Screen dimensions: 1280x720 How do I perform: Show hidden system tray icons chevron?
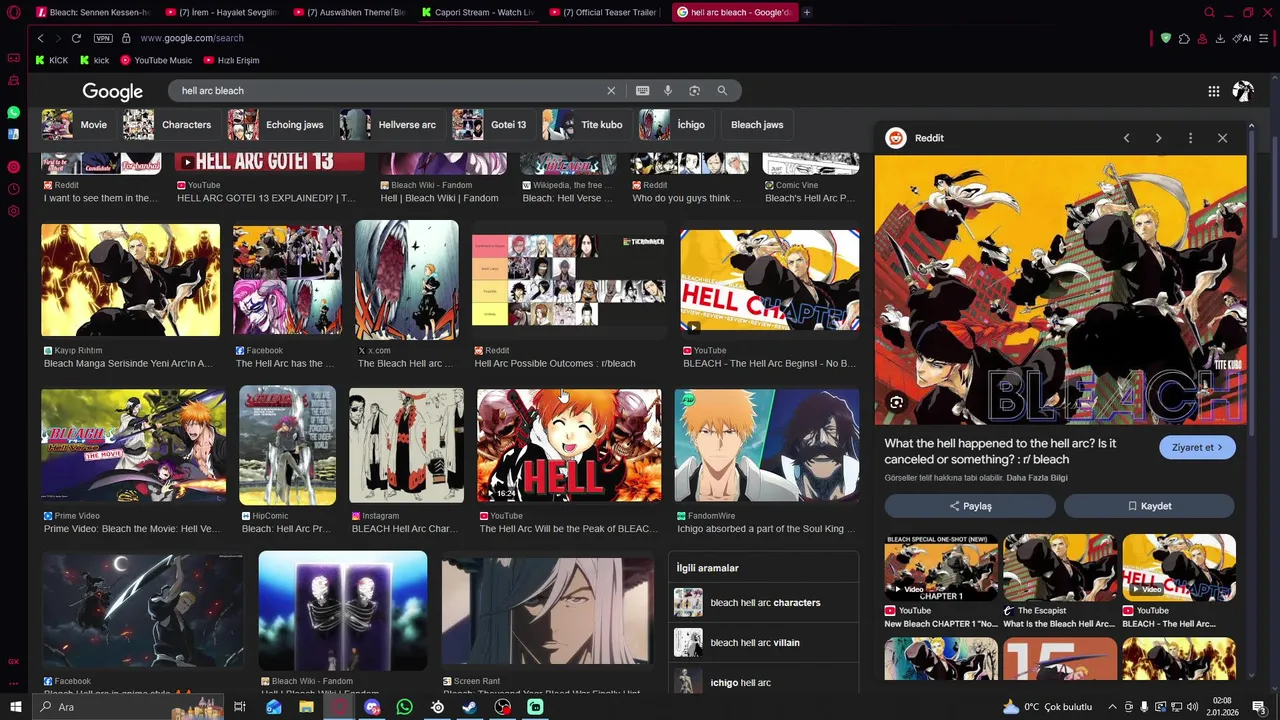coord(1112,707)
